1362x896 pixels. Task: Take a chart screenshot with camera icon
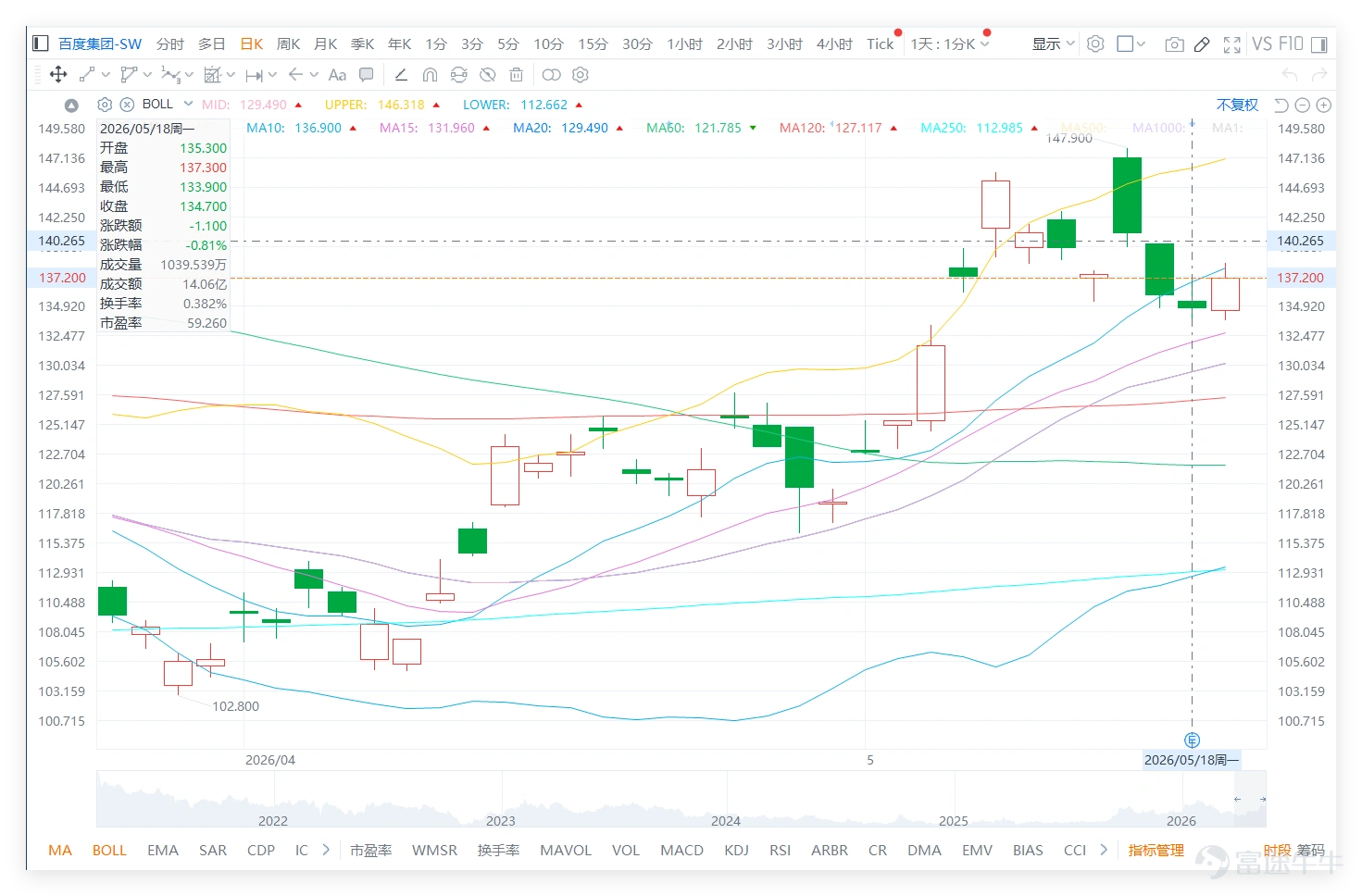(1174, 44)
